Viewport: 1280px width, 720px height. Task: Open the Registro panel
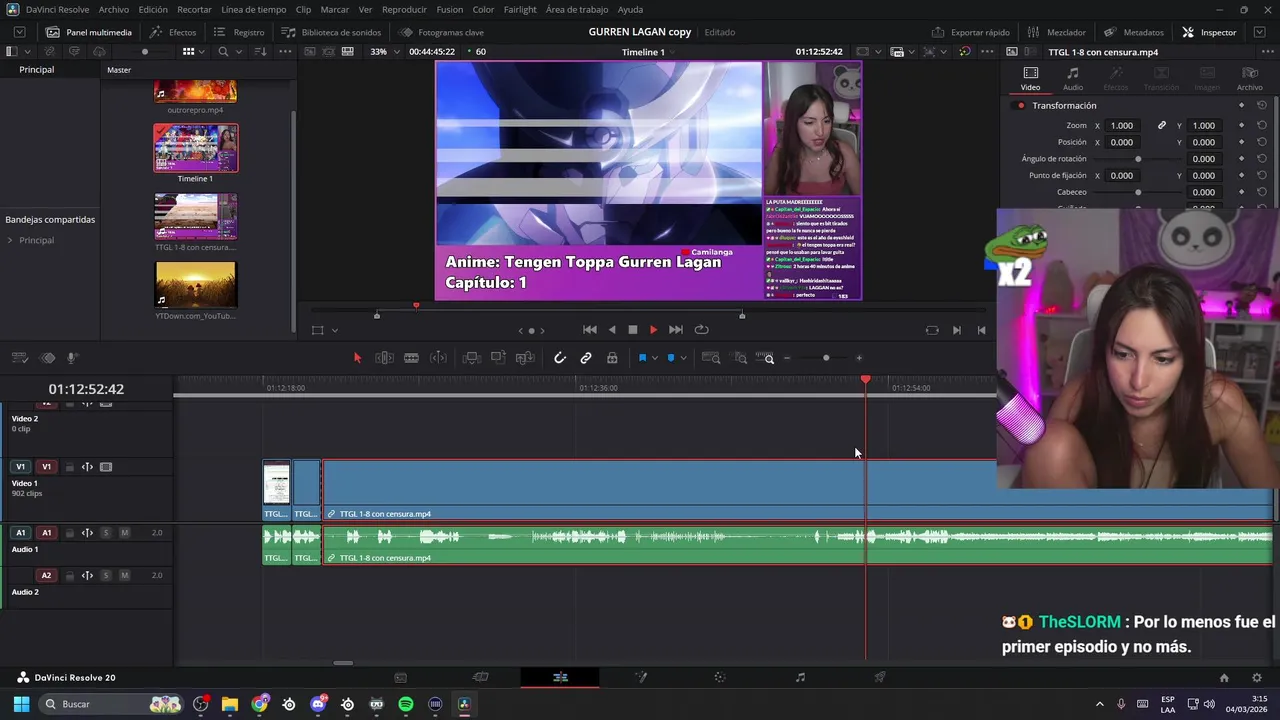pos(238,32)
